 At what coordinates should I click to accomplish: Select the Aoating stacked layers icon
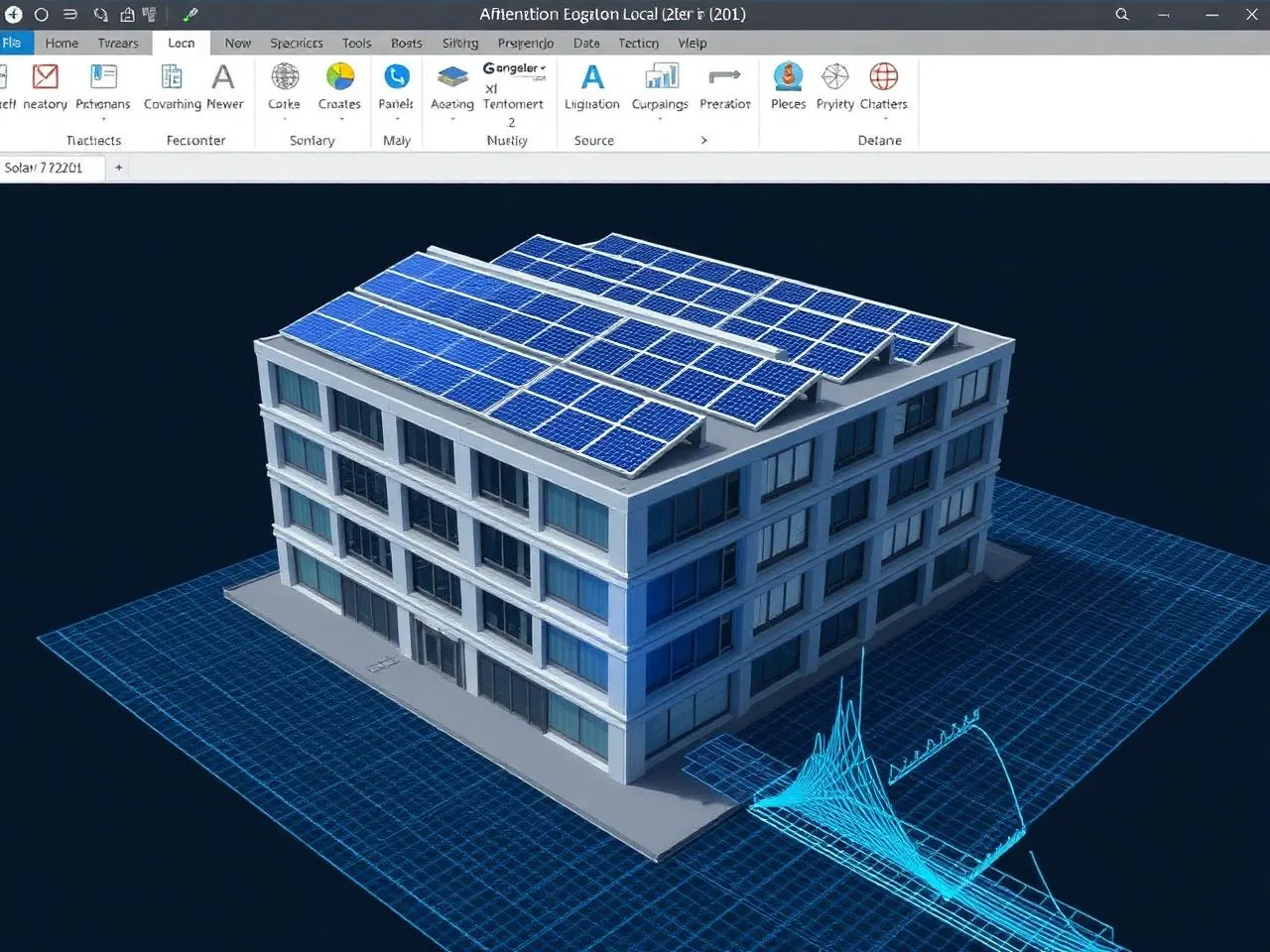452,76
